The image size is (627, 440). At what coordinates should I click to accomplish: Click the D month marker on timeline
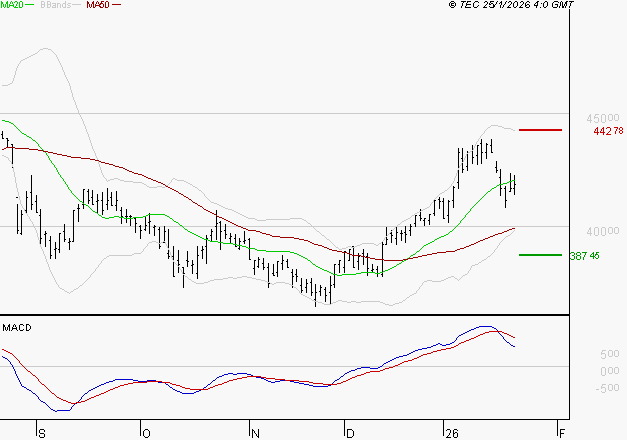click(349, 433)
